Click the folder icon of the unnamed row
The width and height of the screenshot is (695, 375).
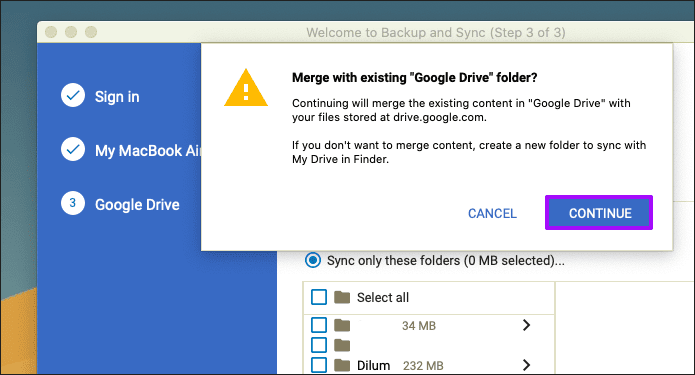[342, 345]
